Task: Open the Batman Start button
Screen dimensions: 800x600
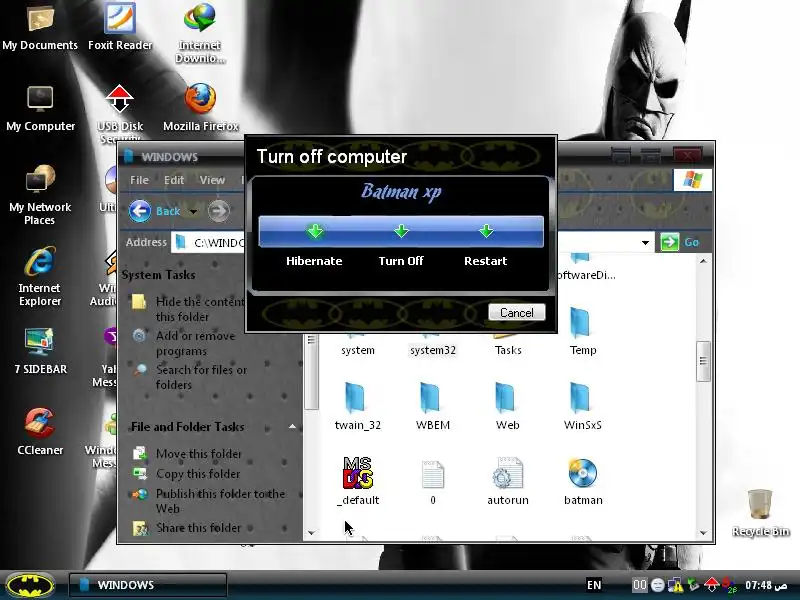Action: pyautogui.click(x=31, y=585)
